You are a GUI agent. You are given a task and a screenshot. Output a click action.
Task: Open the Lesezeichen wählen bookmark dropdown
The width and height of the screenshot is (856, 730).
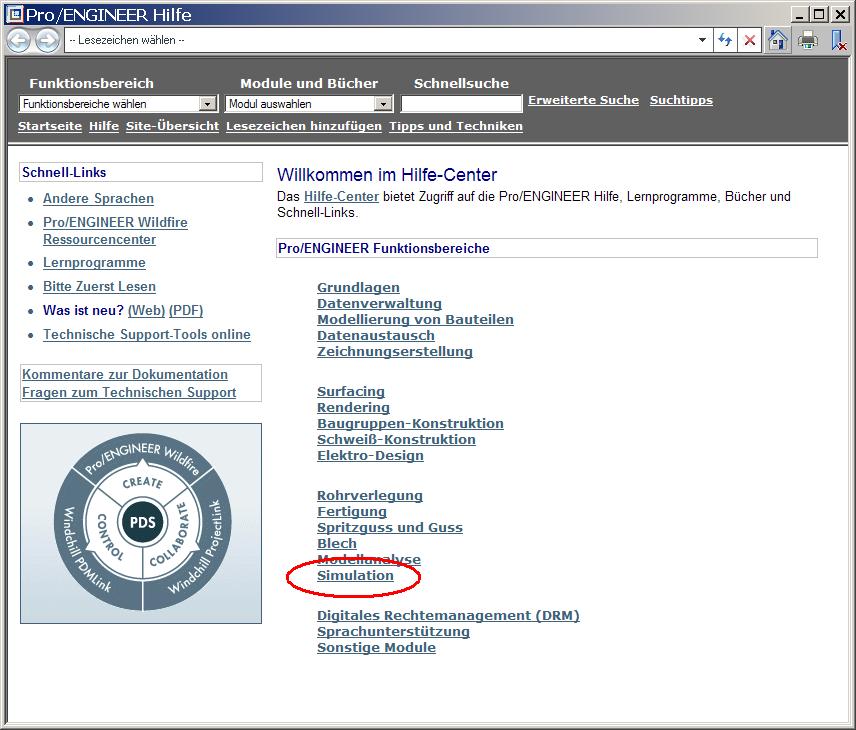pyautogui.click(x=702, y=40)
